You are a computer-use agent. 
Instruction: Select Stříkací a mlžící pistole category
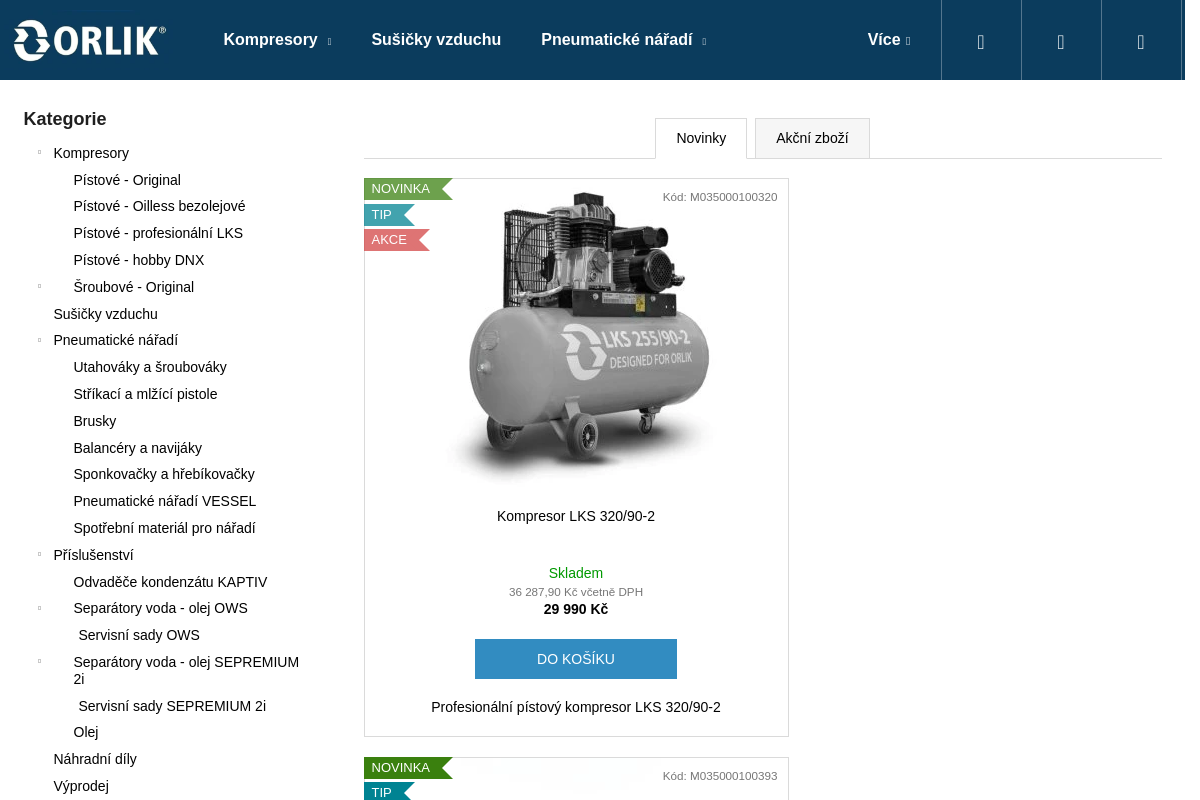(145, 394)
